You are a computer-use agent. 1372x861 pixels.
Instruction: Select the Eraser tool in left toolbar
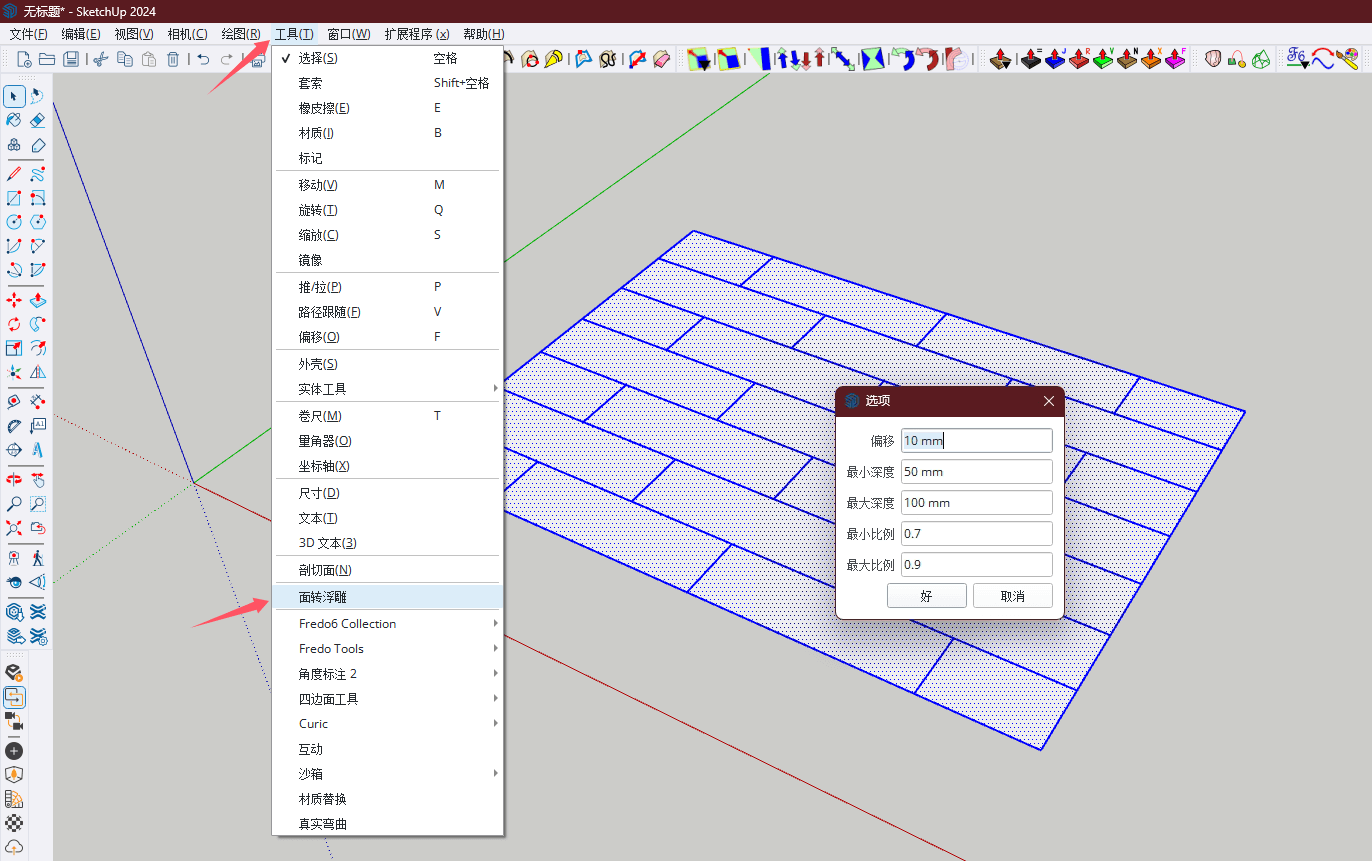pyautogui.click(x=38, y=120)
